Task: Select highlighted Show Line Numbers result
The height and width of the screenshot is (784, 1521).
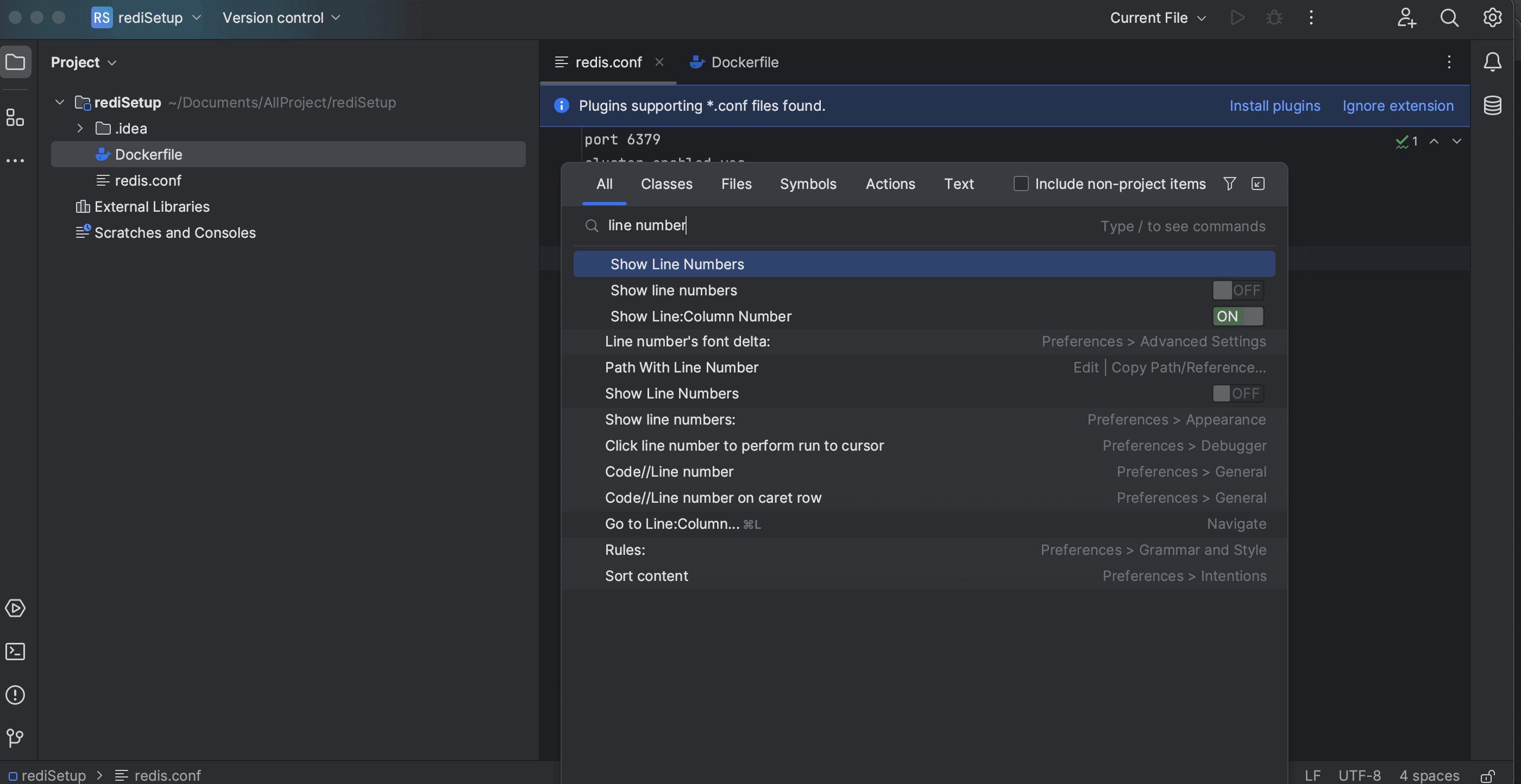Action: 924,264
